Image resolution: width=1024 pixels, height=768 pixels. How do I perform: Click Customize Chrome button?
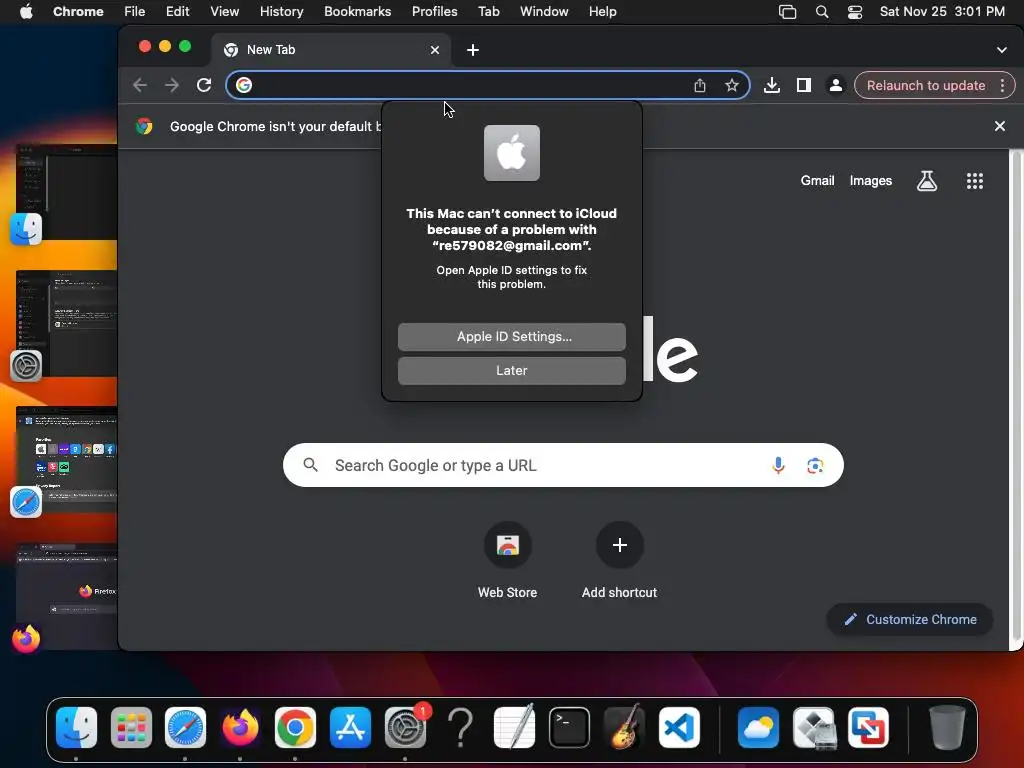point(910,620)
